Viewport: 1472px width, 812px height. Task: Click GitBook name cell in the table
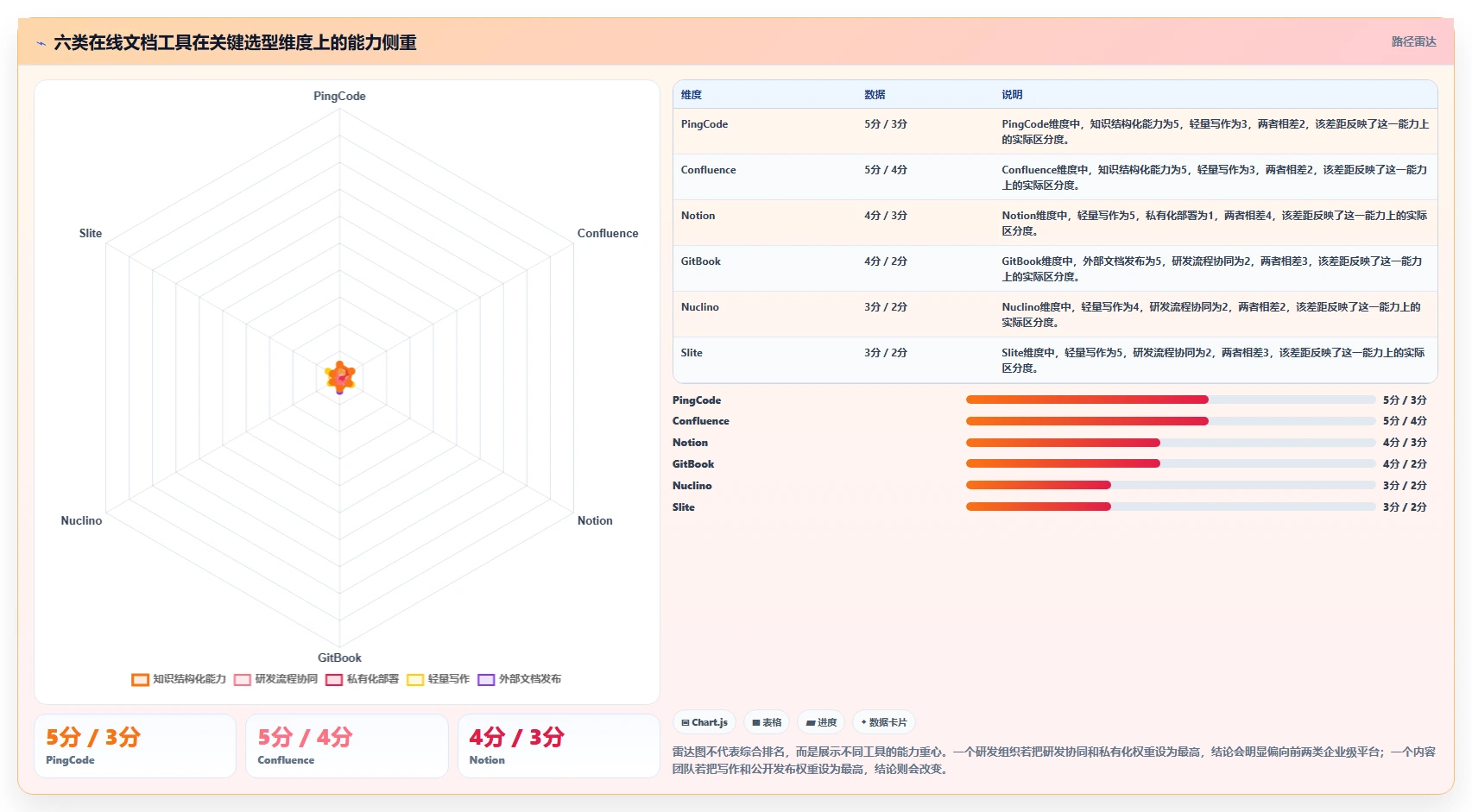(x=701, y=261)
